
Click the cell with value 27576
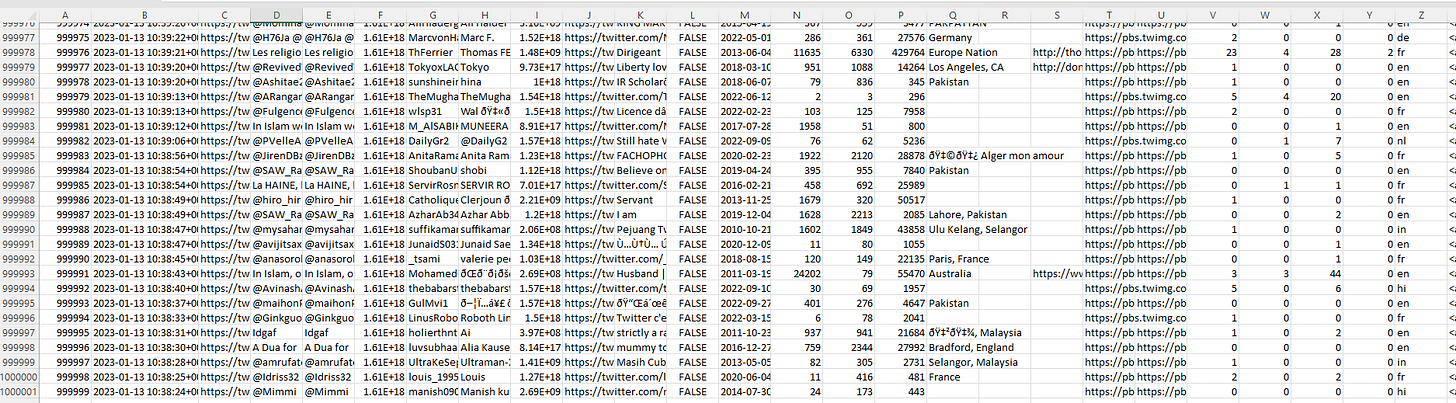pyautogui.click(x=901, y=37)
